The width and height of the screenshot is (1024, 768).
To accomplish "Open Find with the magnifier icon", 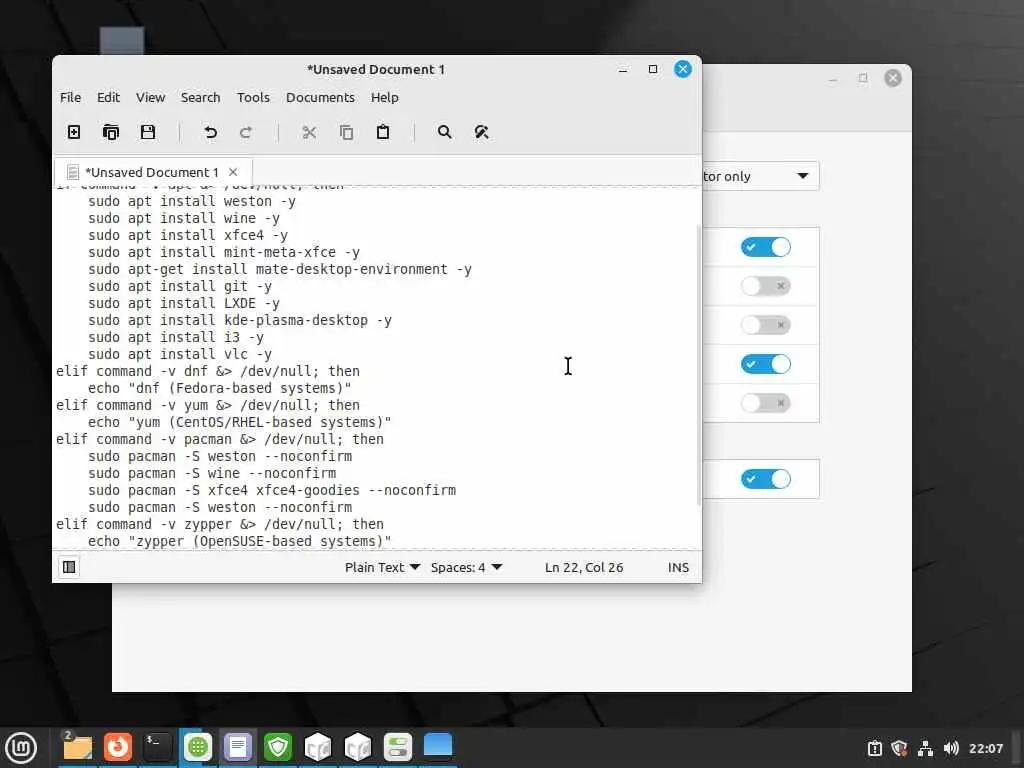I will coord(445,132).
